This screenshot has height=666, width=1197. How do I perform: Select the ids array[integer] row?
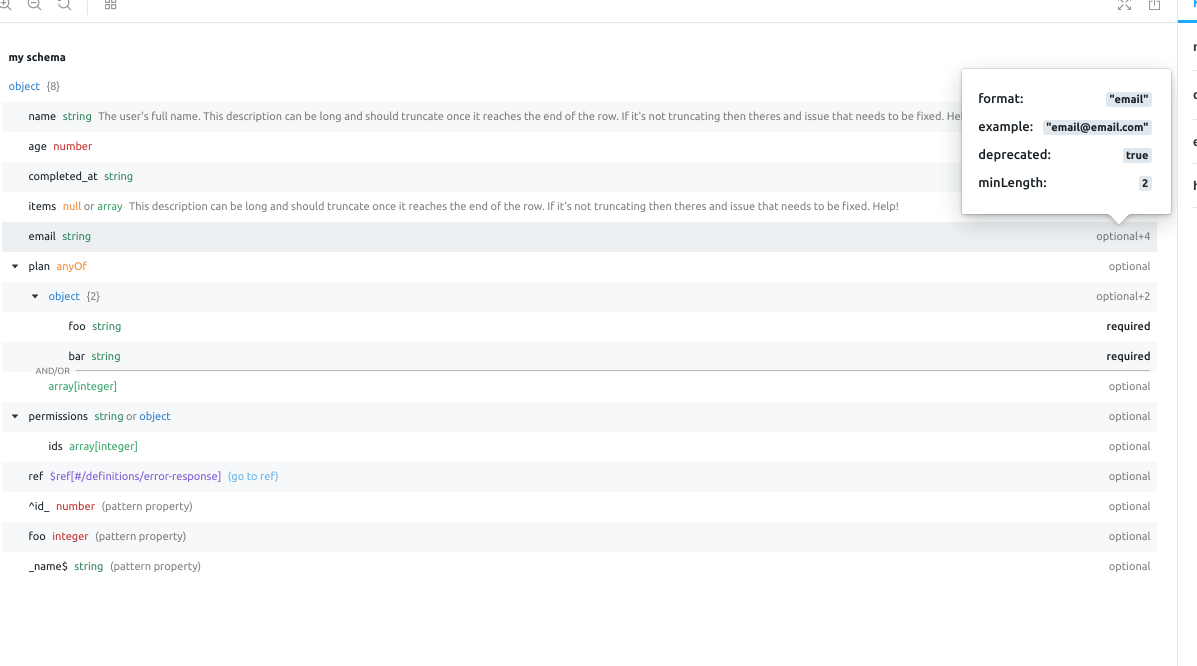tap(579, 446)
